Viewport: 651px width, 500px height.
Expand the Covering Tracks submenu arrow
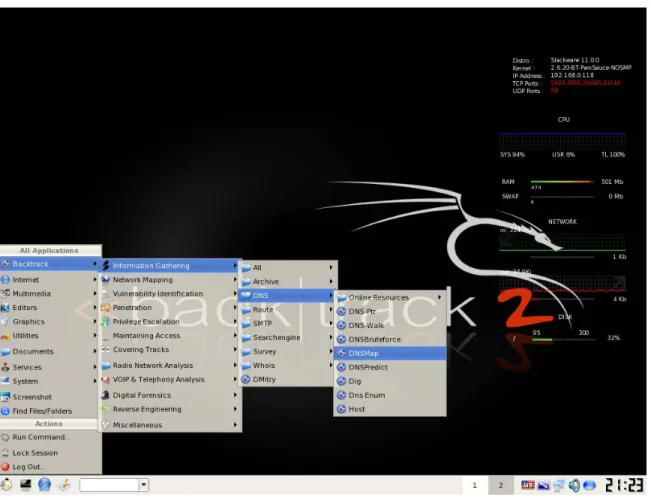click(x=235, y=350)
